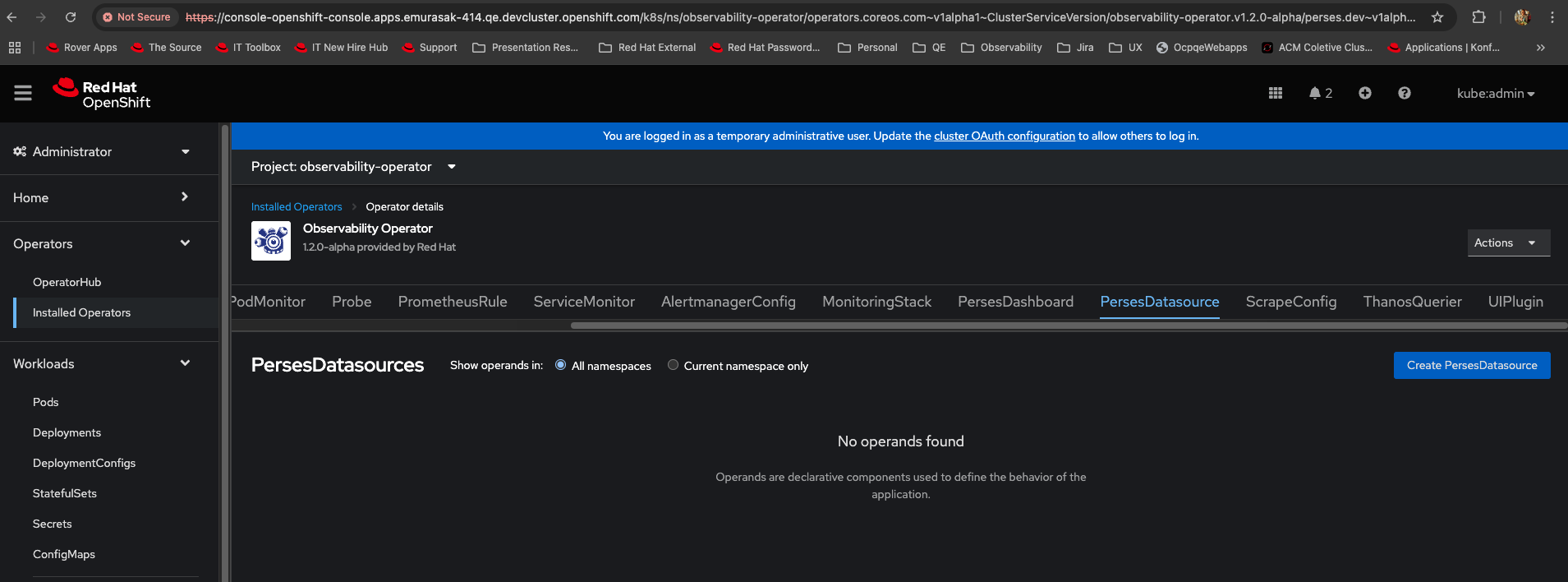The height and width of the screenshot is (582, 1568).
Task: Switch to the ServiceMonitor tab
Action: click(584, 302)
